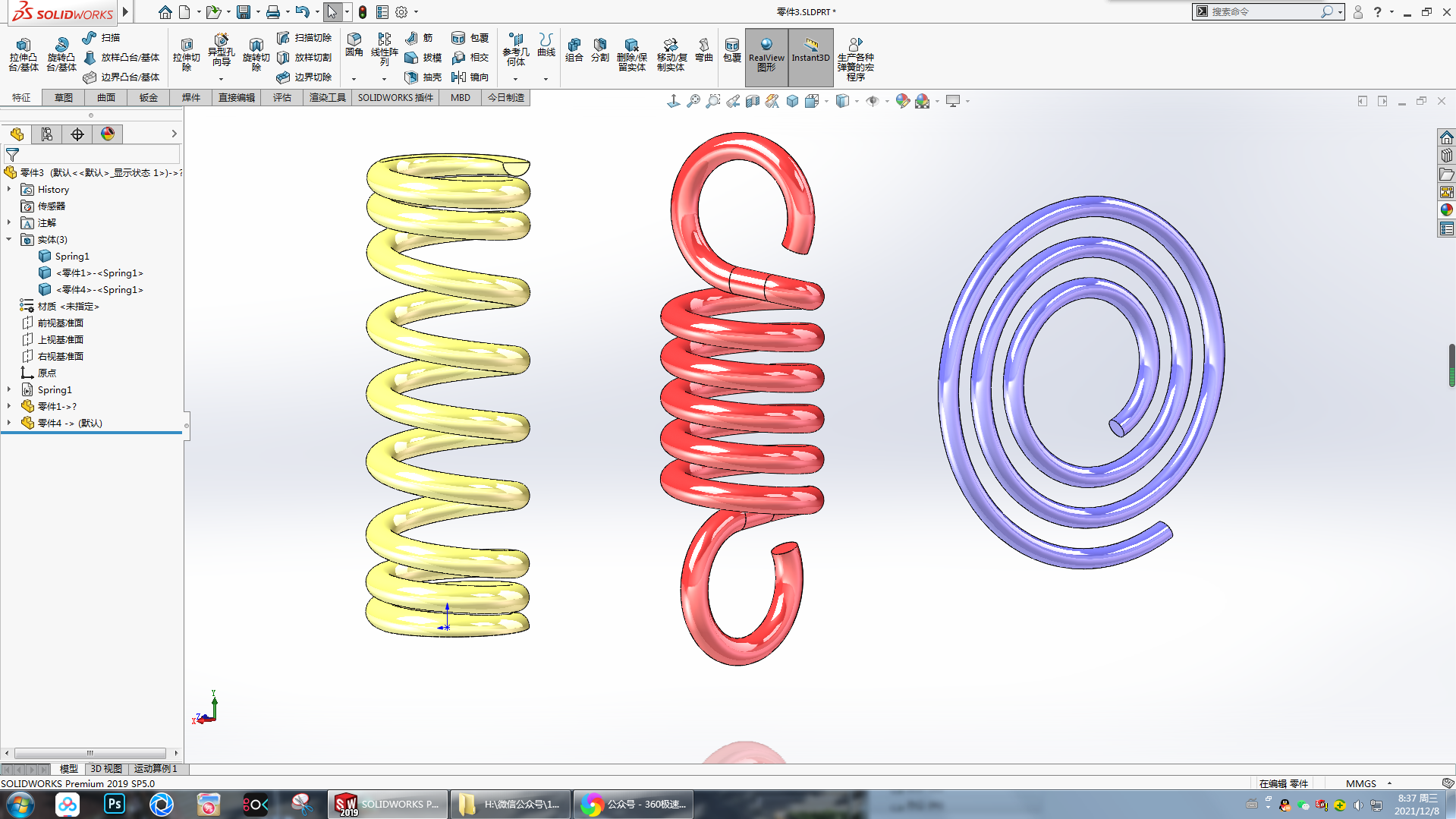Switch to the PropertyManager tab
The height and width of the screenshot is (819, 1456).
click(47, 134)
